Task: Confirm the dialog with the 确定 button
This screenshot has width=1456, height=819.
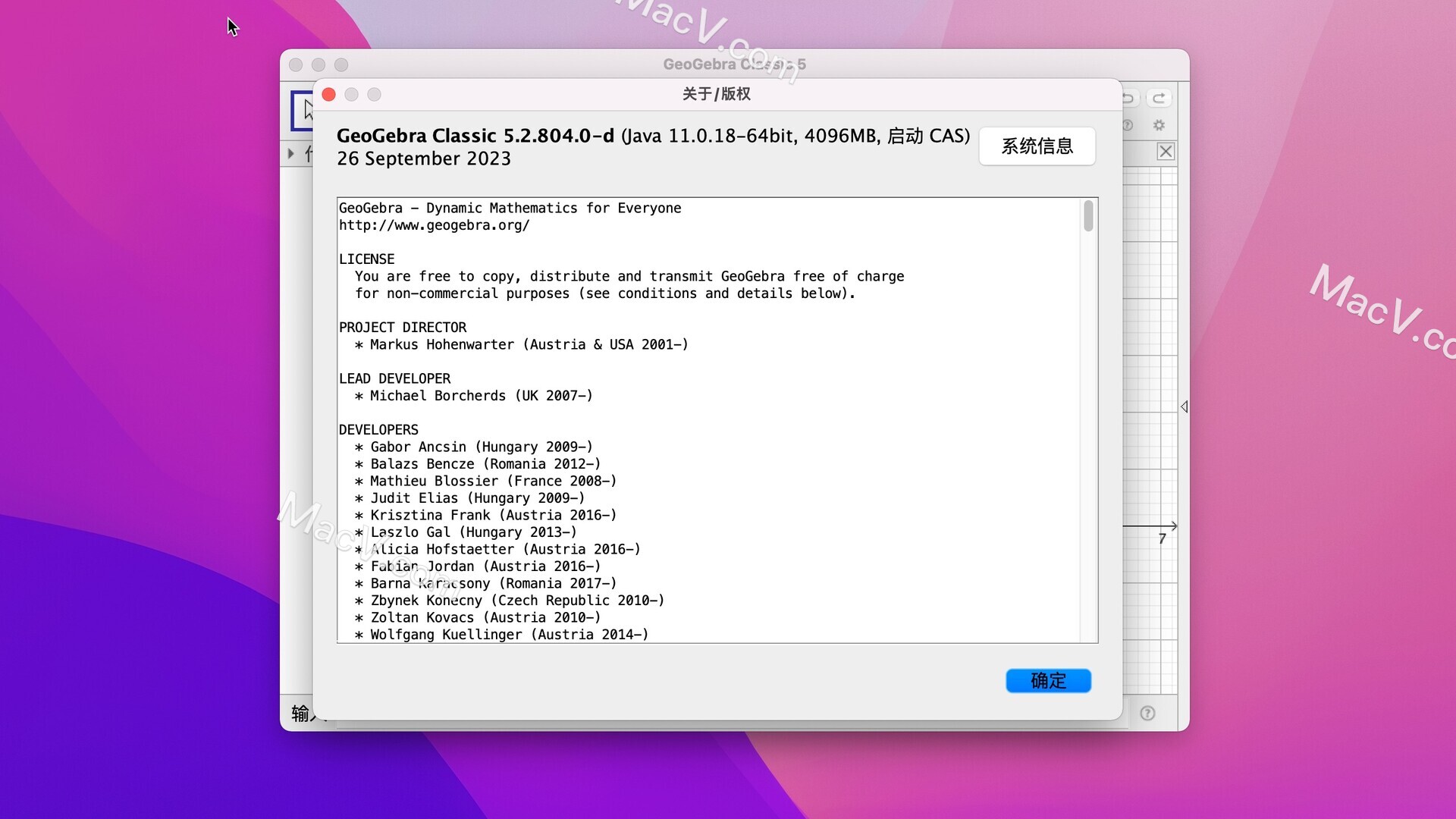Action: pyautogui.click(x=1048, y=680)
